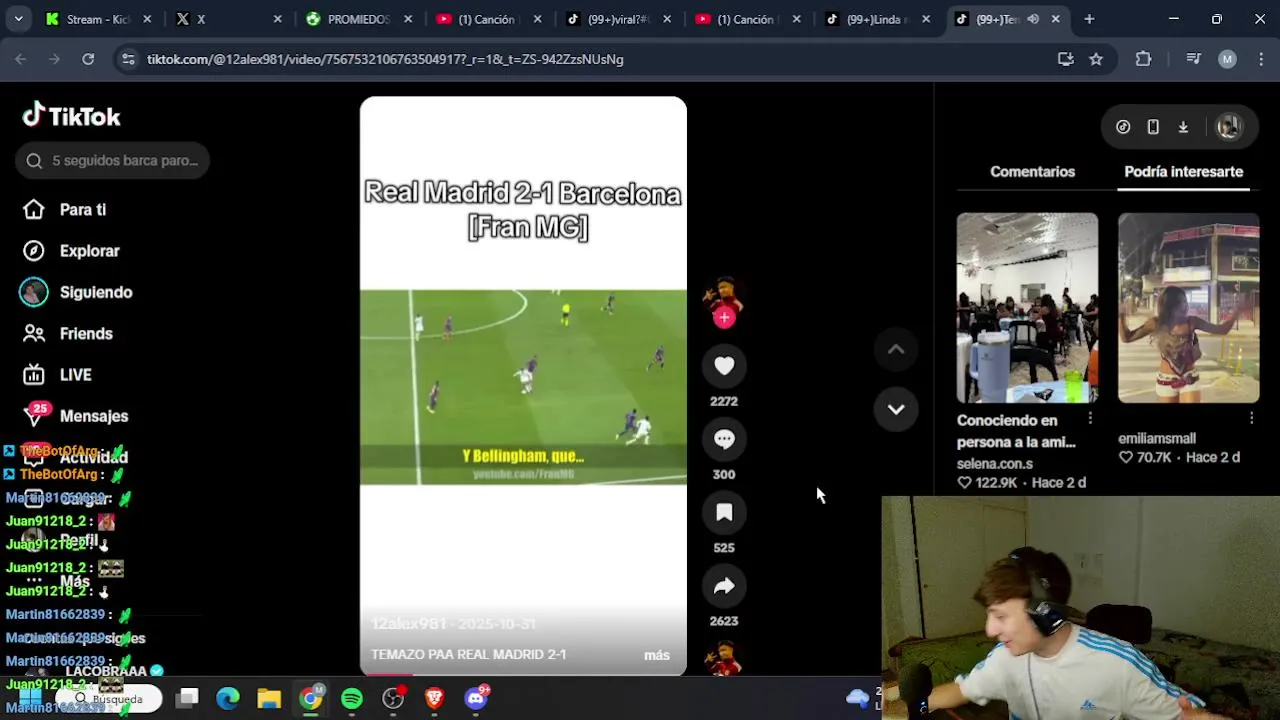
Task: Open the emiliamsmall video thumbnail
Action: [x=1188, y=308]
